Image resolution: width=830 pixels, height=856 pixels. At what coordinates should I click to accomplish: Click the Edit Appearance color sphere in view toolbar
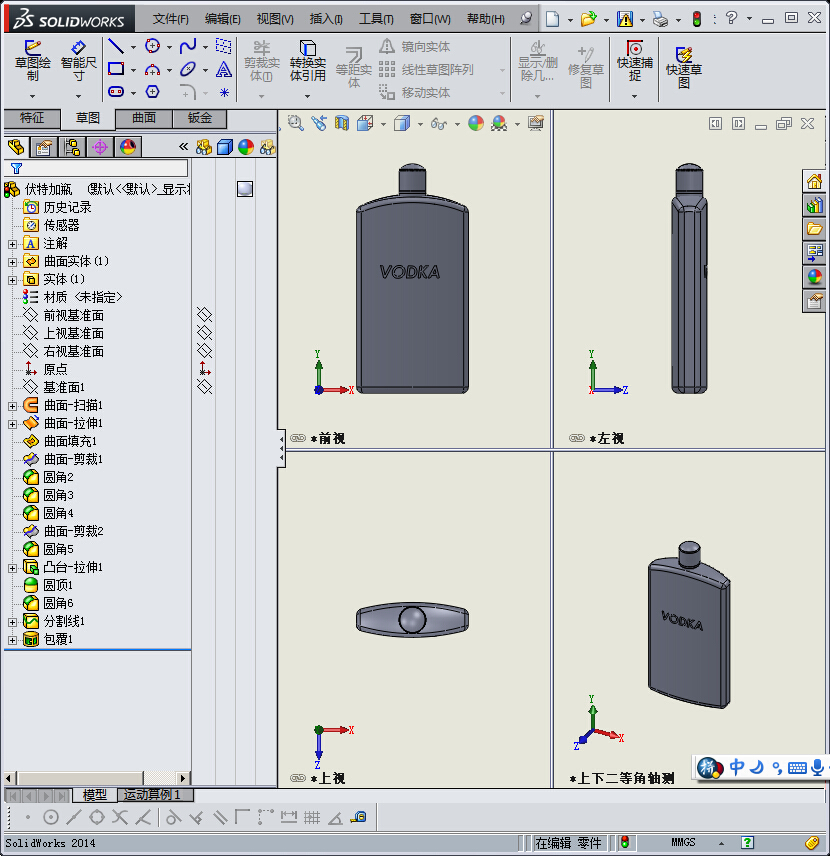[476, 123]
